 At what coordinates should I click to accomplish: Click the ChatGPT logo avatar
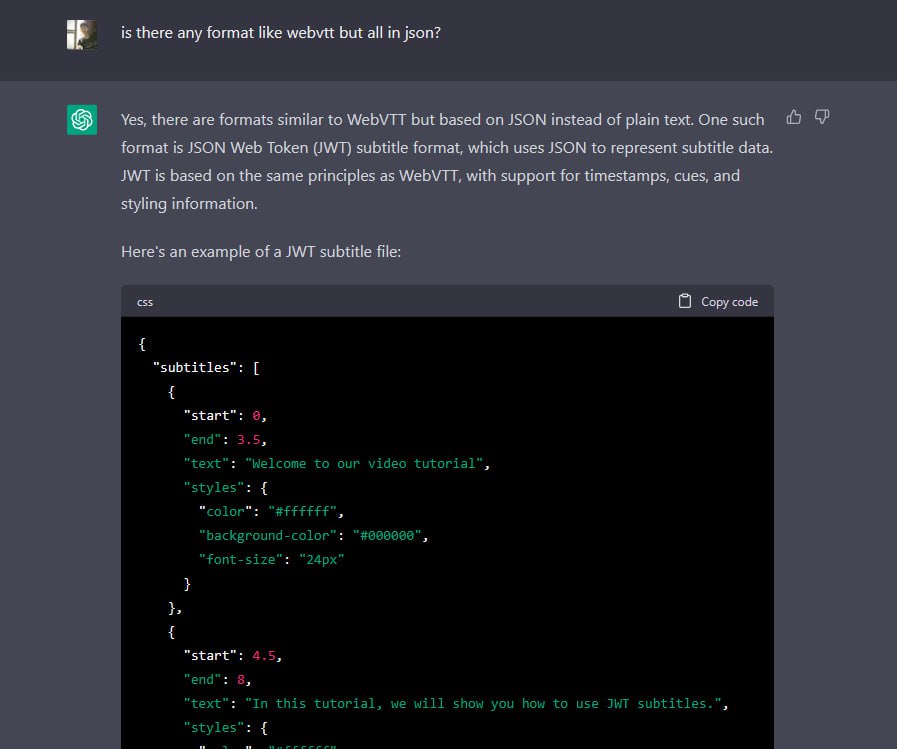click(x=82, y=120)
